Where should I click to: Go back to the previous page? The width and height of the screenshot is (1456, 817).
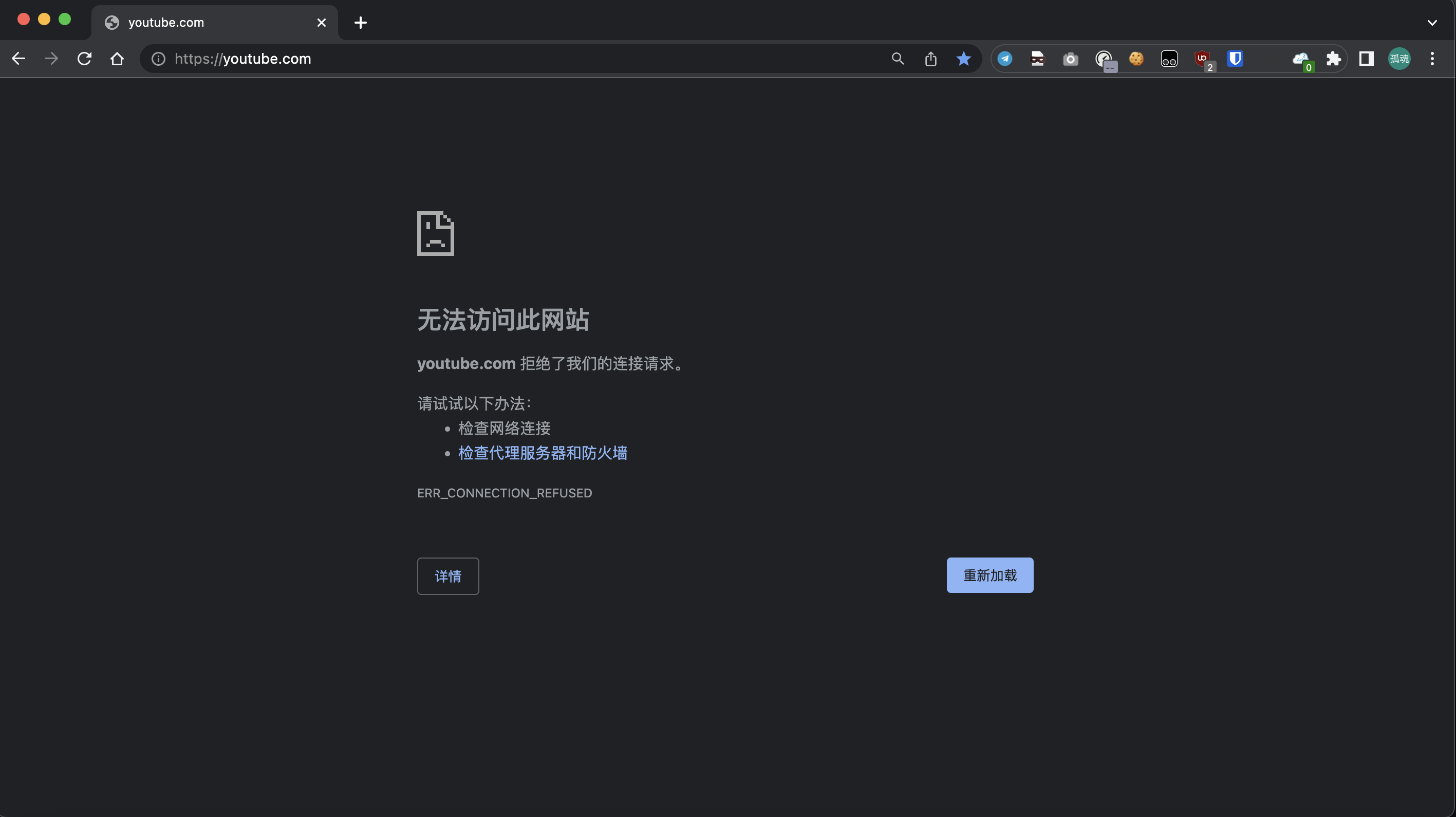pyautogui.click(x=18, y=59)
